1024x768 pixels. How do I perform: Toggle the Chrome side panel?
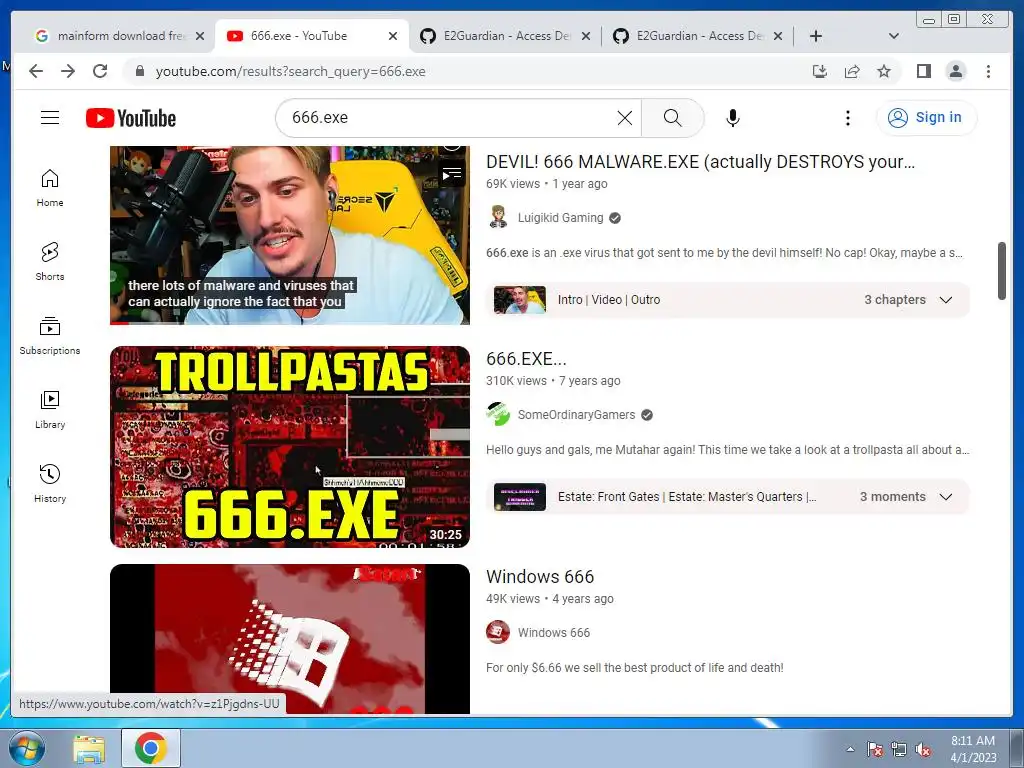(x=923, y=71)
